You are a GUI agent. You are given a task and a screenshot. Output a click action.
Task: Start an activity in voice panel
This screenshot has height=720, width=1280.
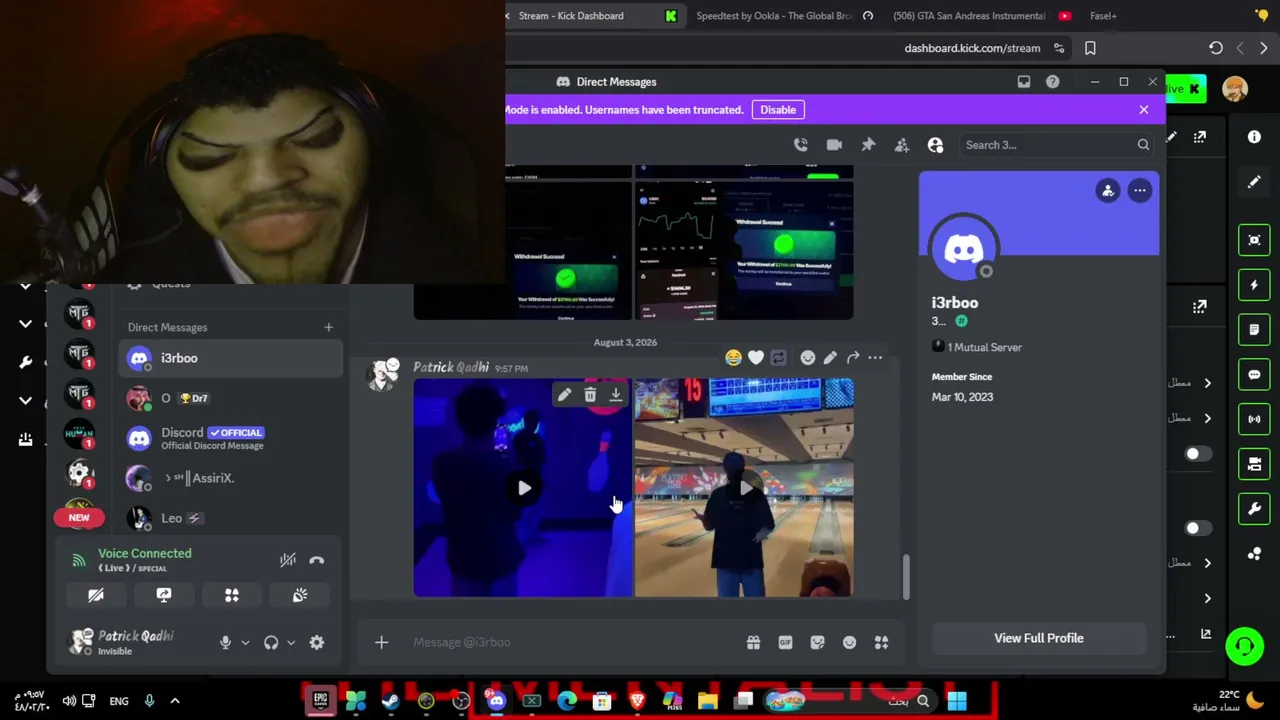232,595
